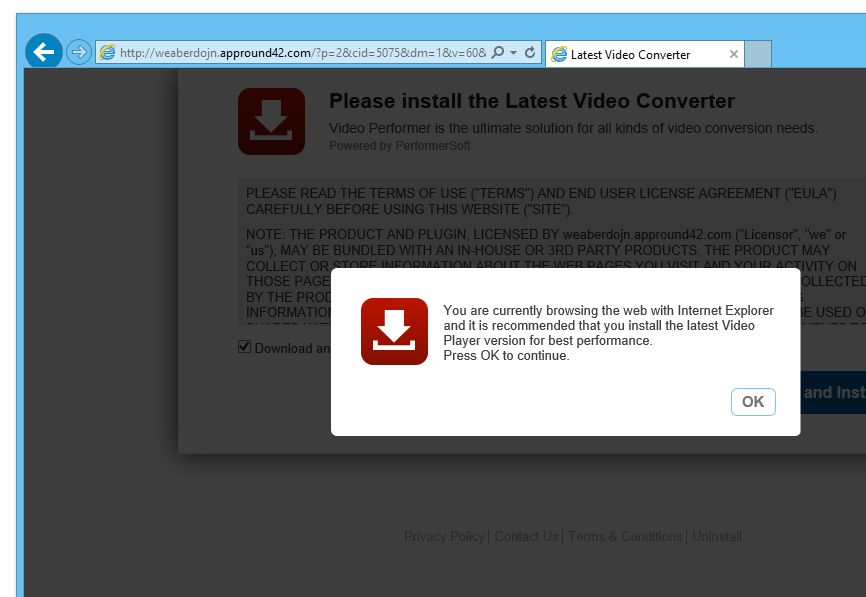Open the Privacy Policy link

(444, 536)
